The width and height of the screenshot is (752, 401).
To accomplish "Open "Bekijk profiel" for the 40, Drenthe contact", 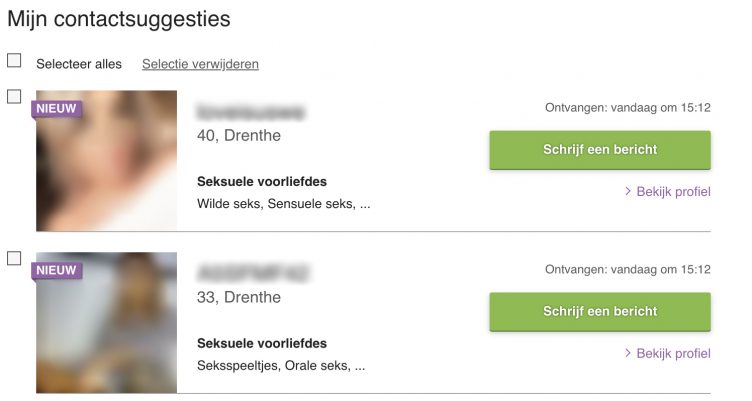I will pyautogui.click(x=673, y=191).
